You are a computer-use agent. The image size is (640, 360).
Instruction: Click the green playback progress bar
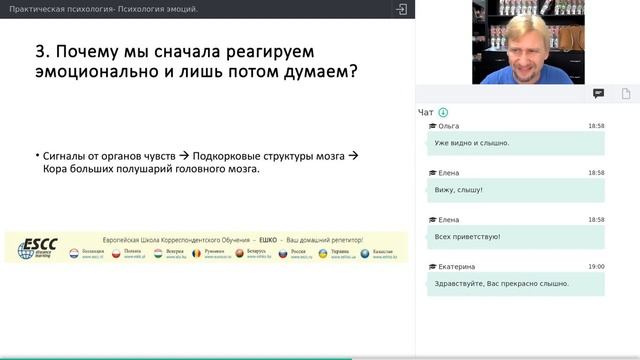click(176, 358)
